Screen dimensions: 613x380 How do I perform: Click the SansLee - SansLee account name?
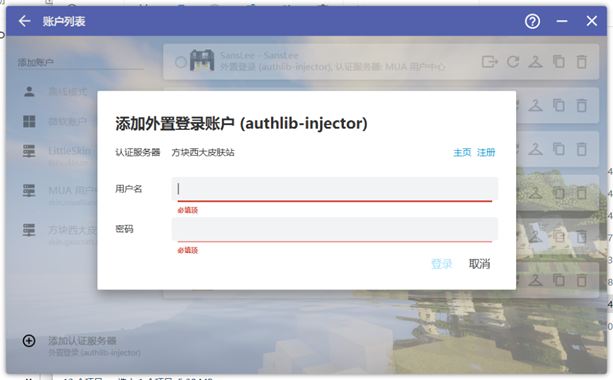coord(259,56)
